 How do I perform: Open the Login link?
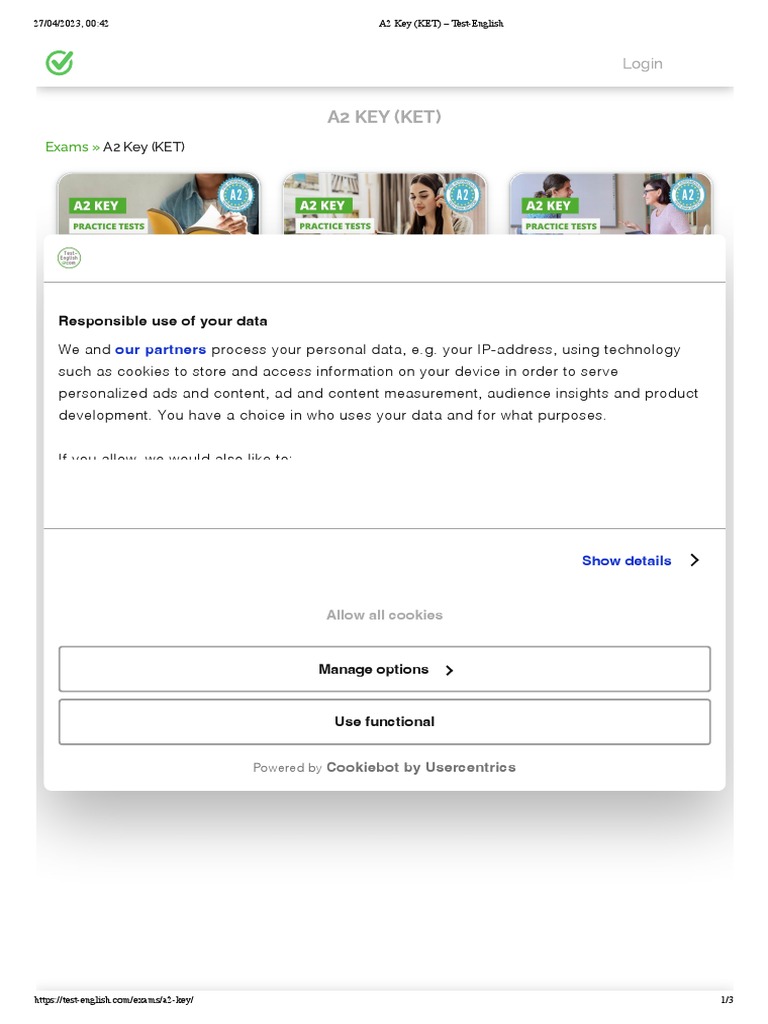(x=642, y=63)
